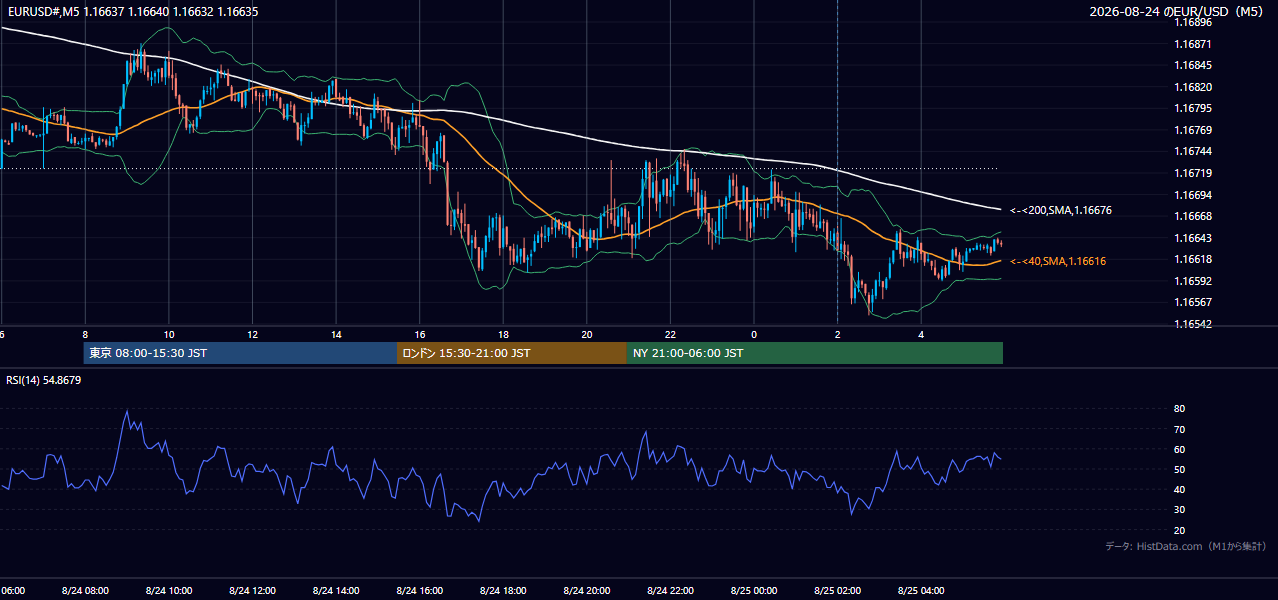Click price axis value 1.16643
The image size is (1278, 600).
[1195, 238]
